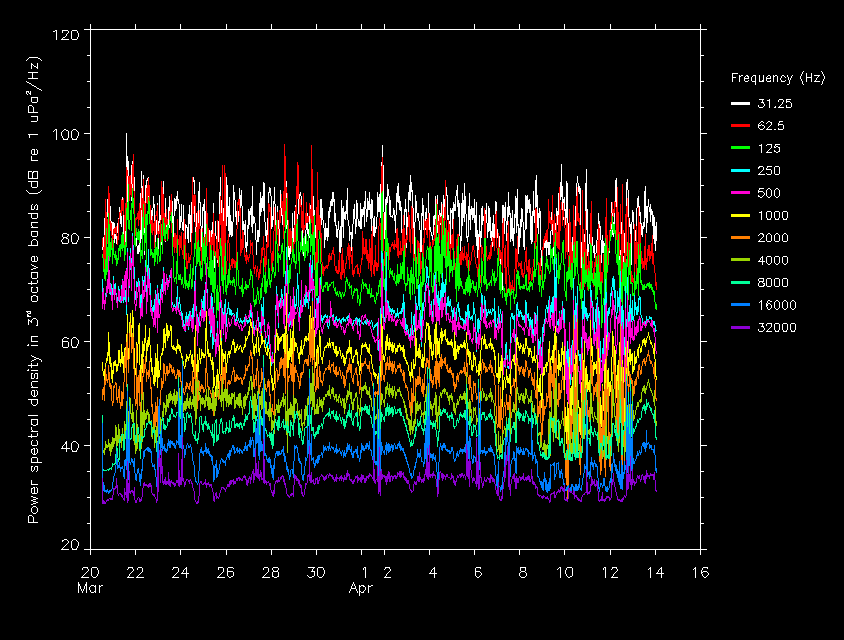The width and height of the screenshot is (844, 640).
Task: Click the red 62.5 Hz legend line
Action: pyautogui.click(x=740, y=126)
